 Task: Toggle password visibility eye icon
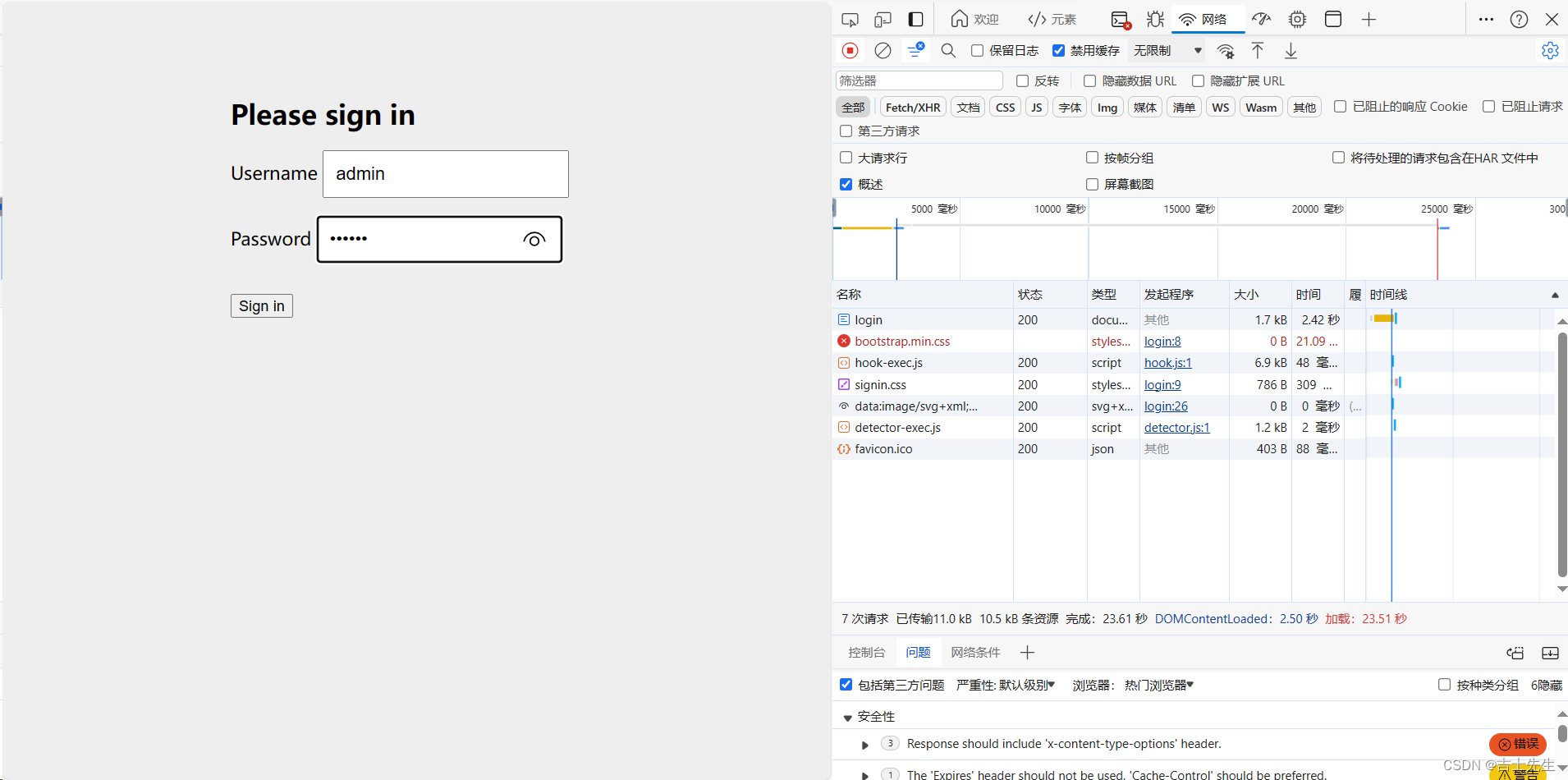(534, 240)
